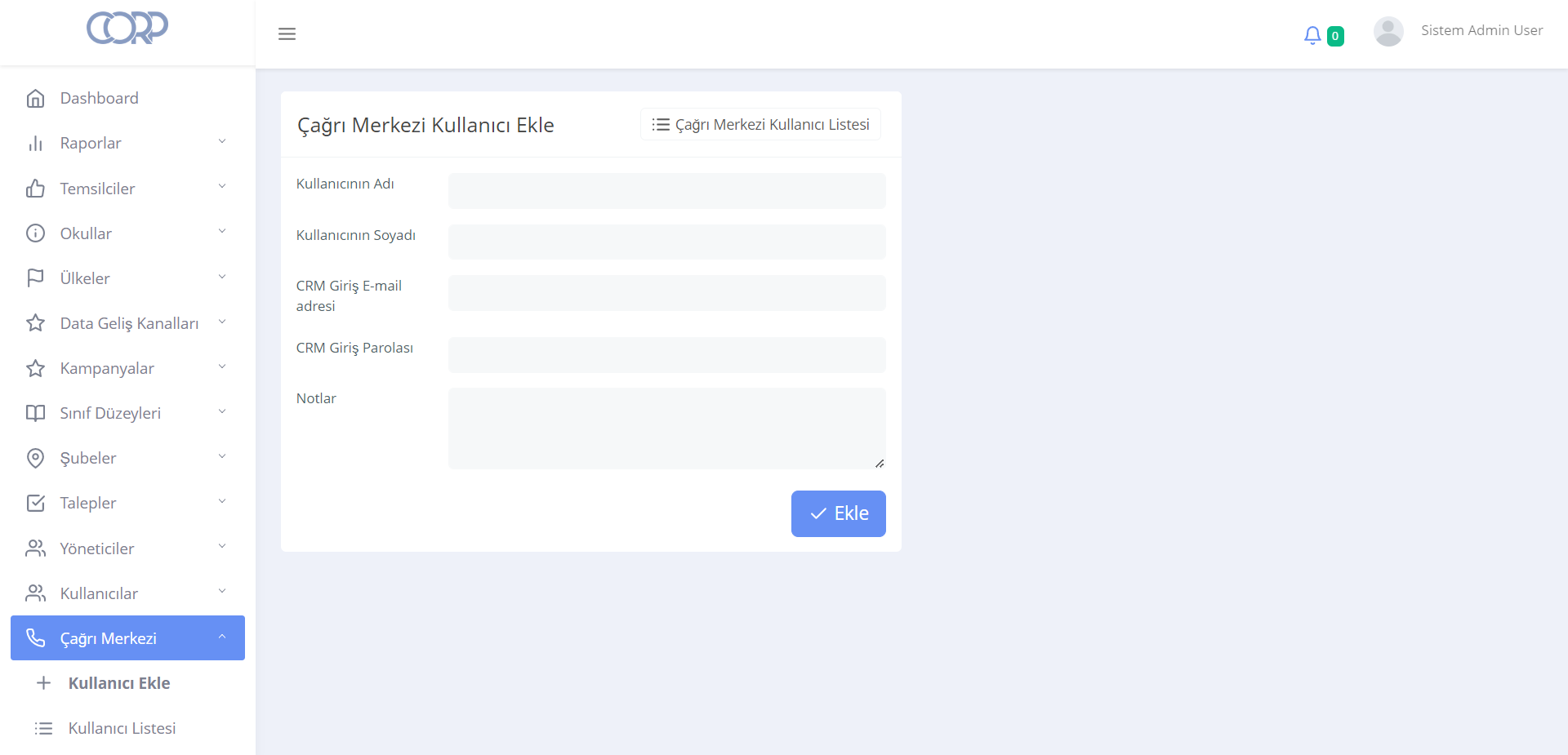The height and width of the screenshot is (755, 1568).
Task: Click the Ülkeler flag icon
Action: (35, 278)
